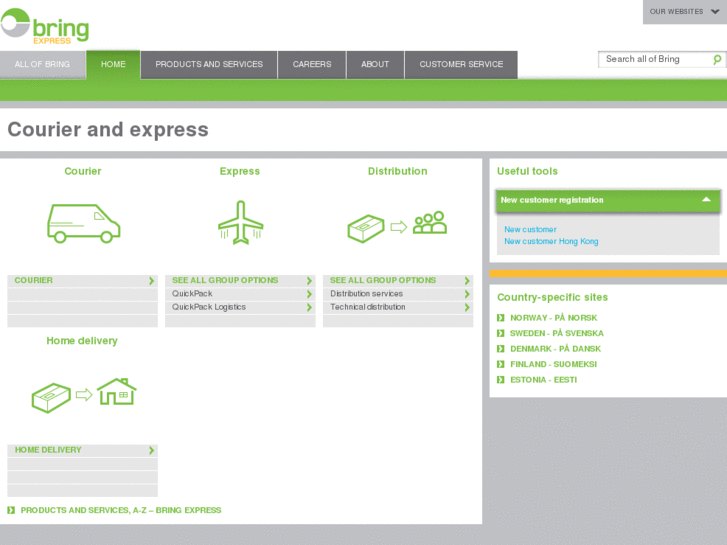Open Finland - Suomeksi site link
Image resolution: width=727 pixels, height=545 pixels.
(554, 364)
